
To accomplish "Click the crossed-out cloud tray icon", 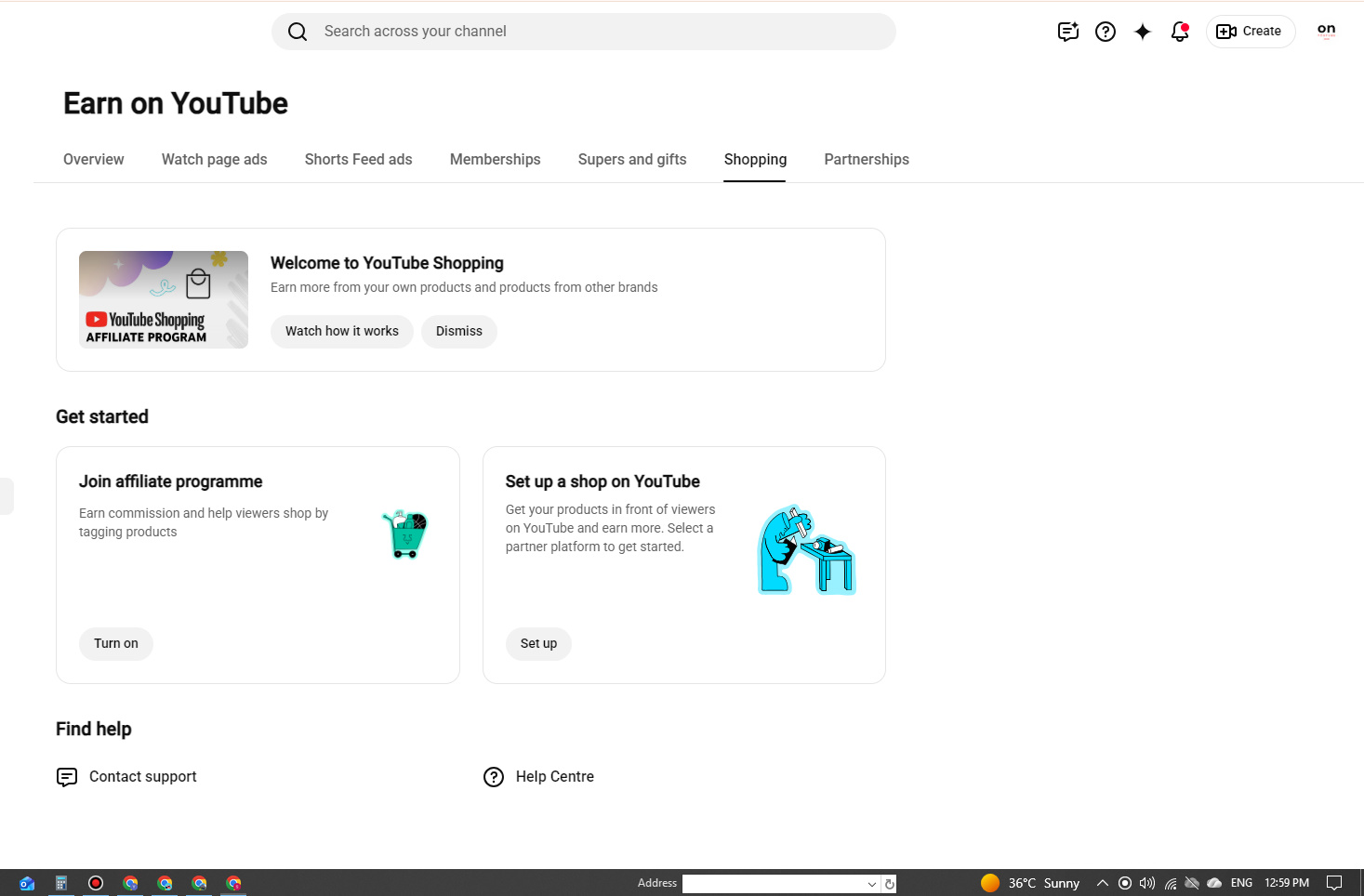I will [1192, 883].
